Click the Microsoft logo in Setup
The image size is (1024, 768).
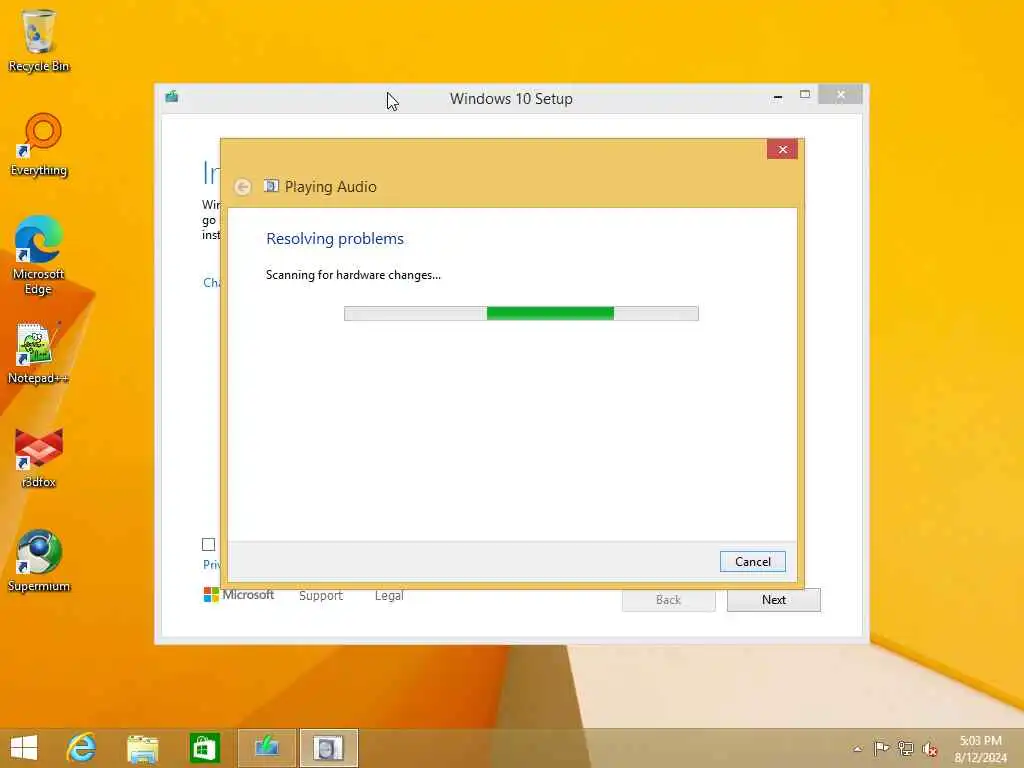[x=239, y=595]
